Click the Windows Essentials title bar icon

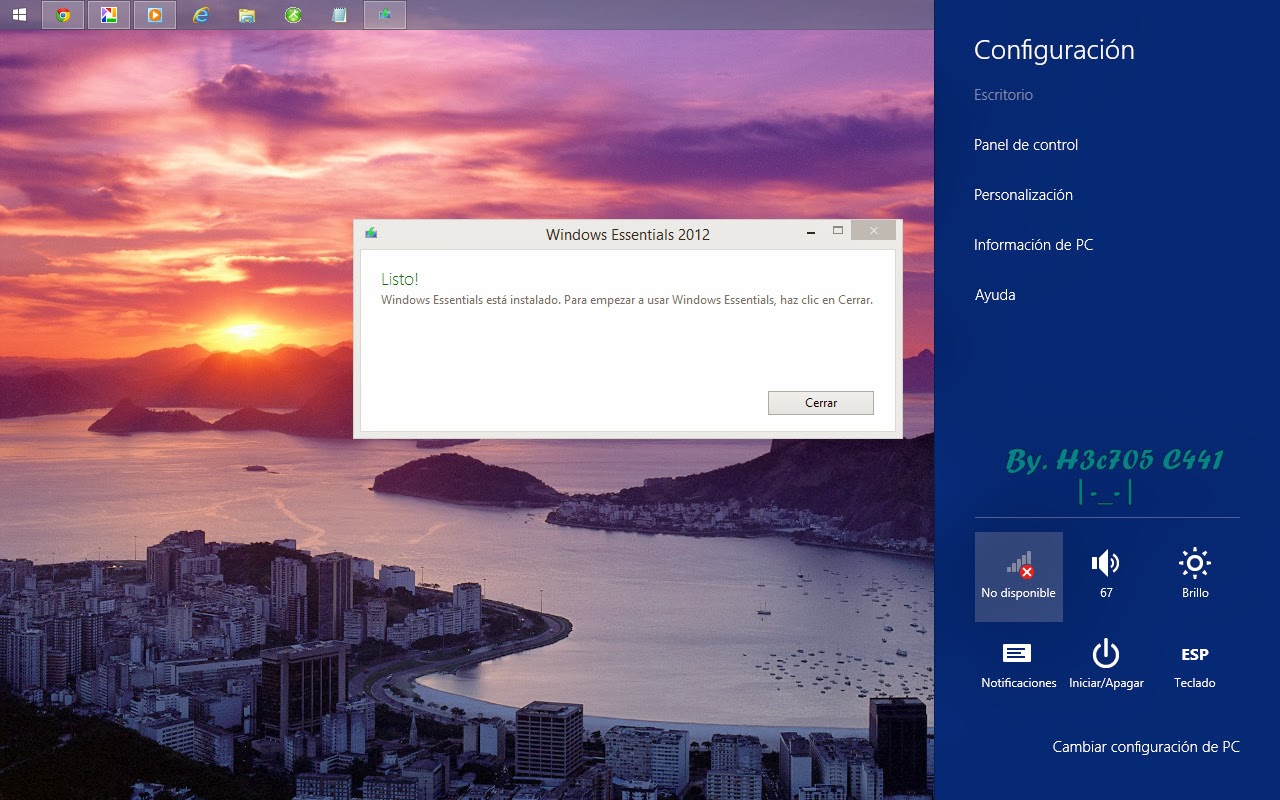(x=371, y=233)
